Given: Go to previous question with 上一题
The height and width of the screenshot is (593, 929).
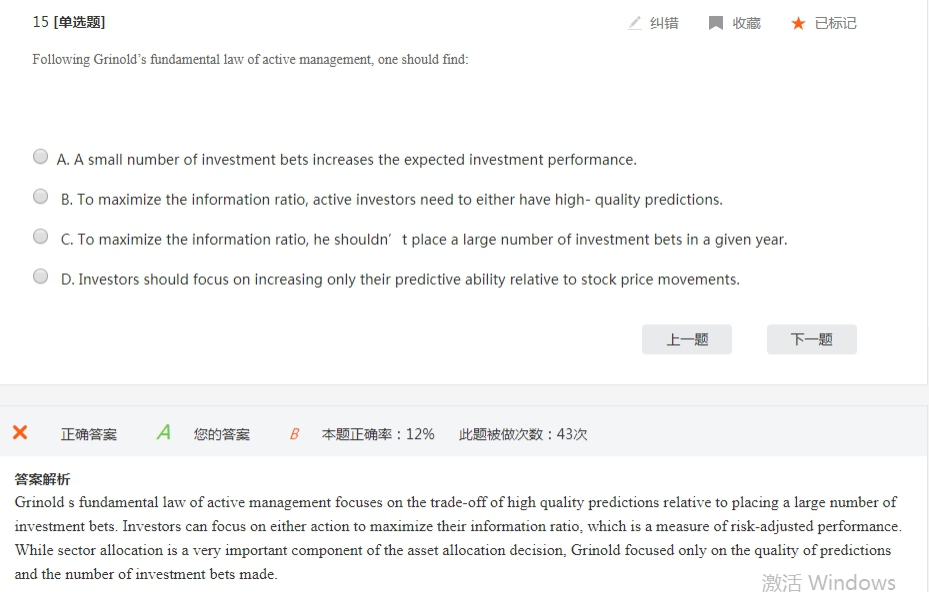Looking at the screenshot, I should click(x=687, y=339).
